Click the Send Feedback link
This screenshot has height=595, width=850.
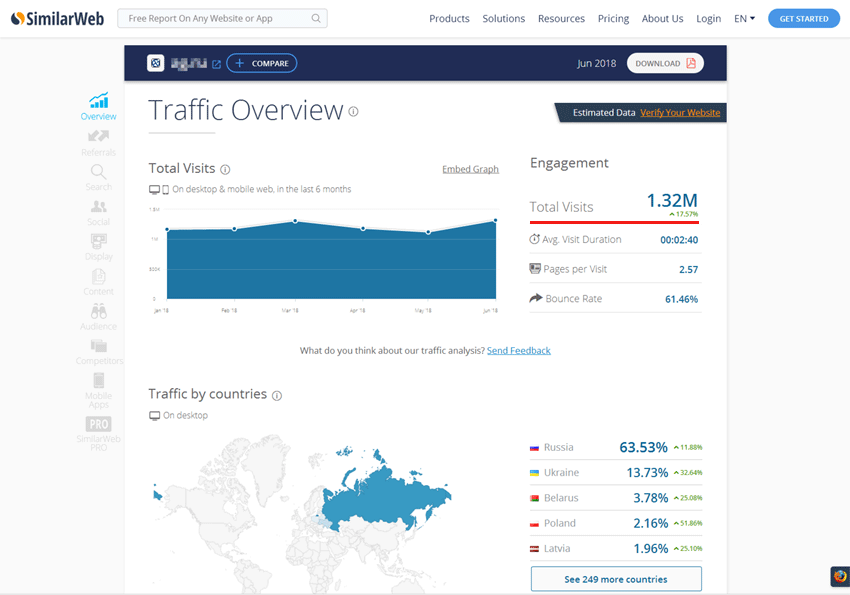[518, 351]
